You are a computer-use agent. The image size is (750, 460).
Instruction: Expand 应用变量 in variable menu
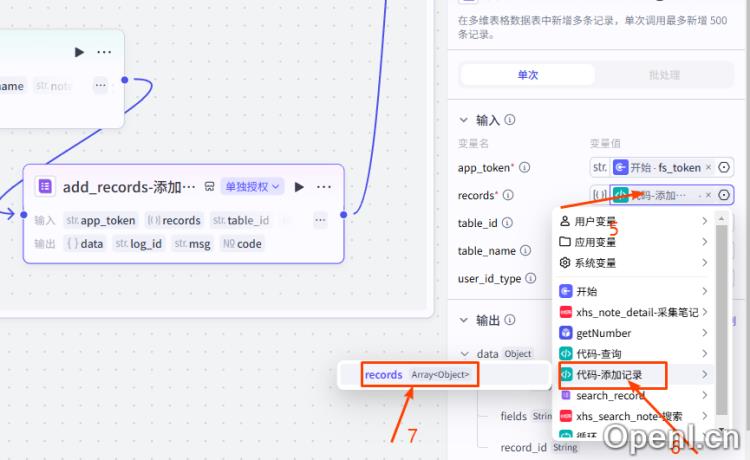tap(633, 242)
